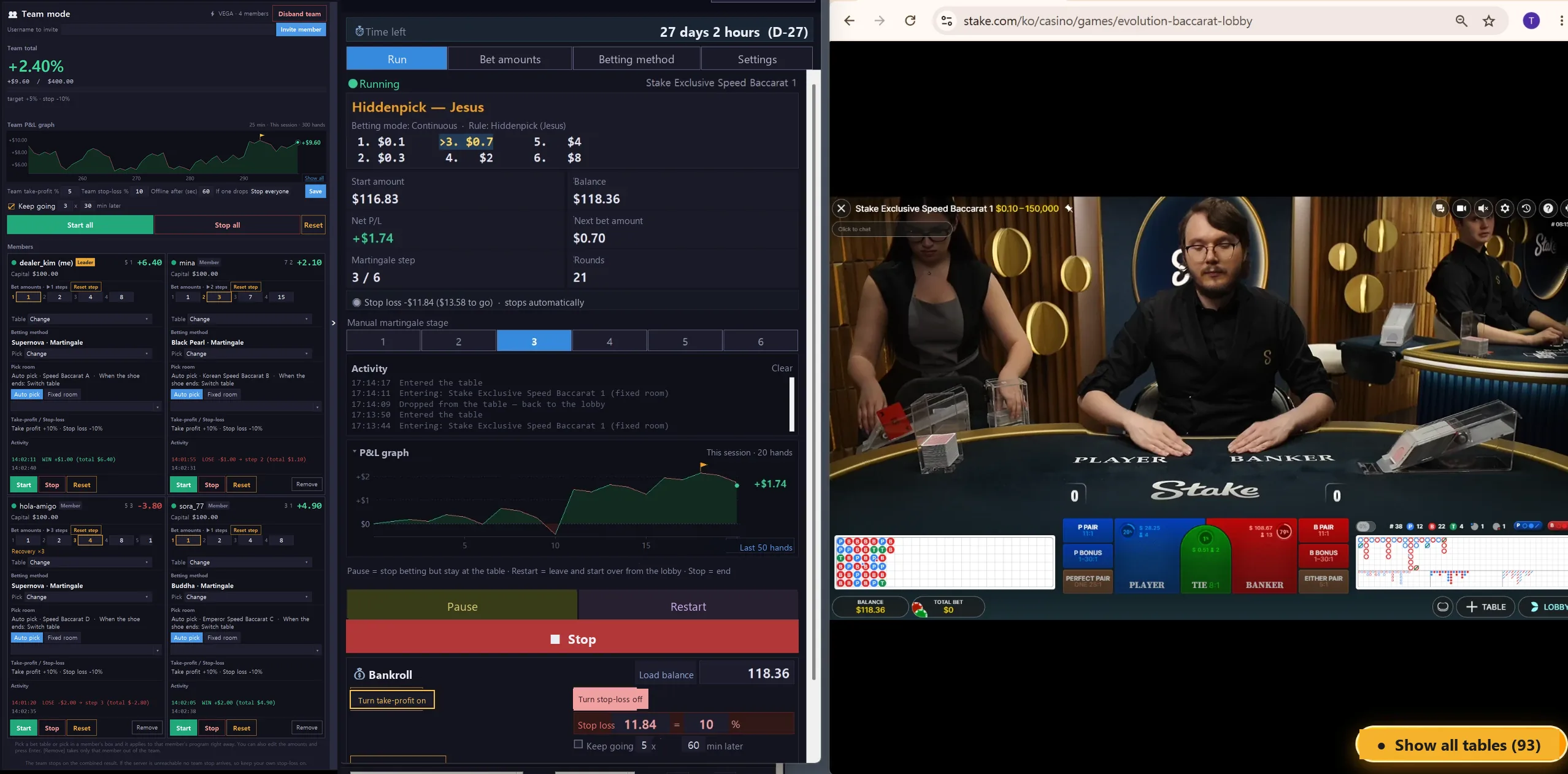This screenshot has width=1568, height=774.
Task: Open the Last 50 hands link
Action: pyautogui.click(x=766, y=548)
